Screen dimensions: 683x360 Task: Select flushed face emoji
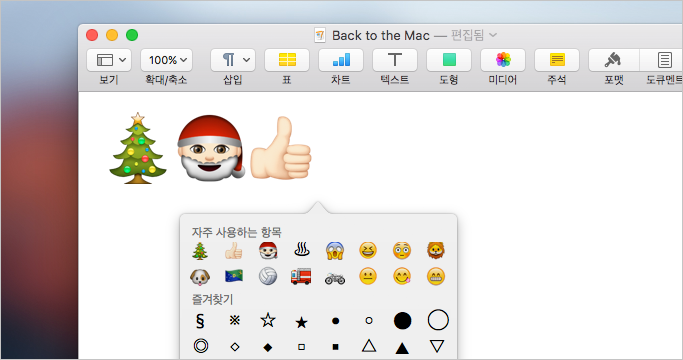click(x=402, y=251)
